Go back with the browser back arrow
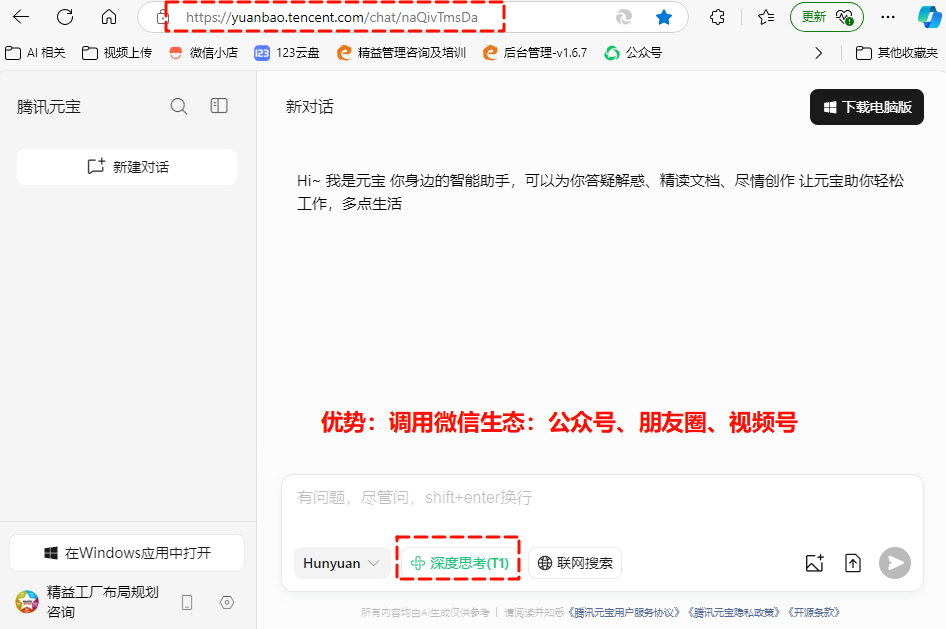 tap(21, 17)
